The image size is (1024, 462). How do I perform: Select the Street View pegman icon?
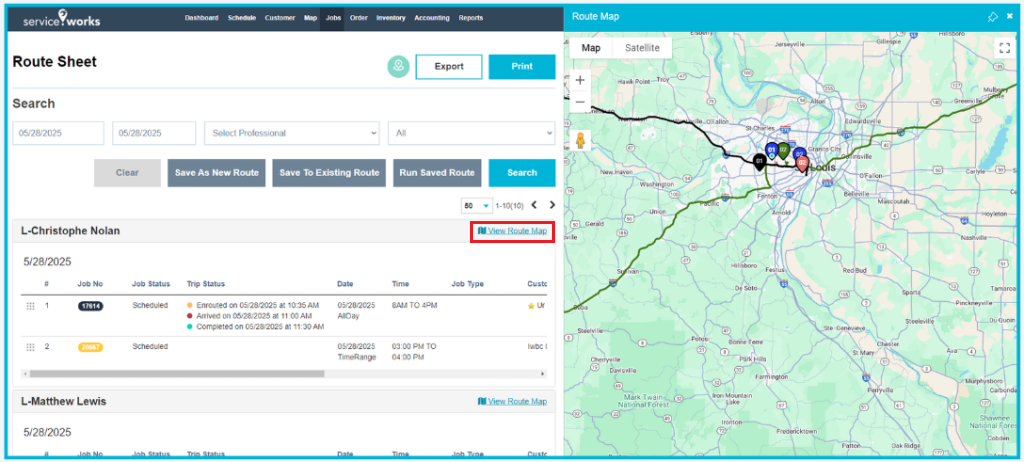tap(580, 140)
